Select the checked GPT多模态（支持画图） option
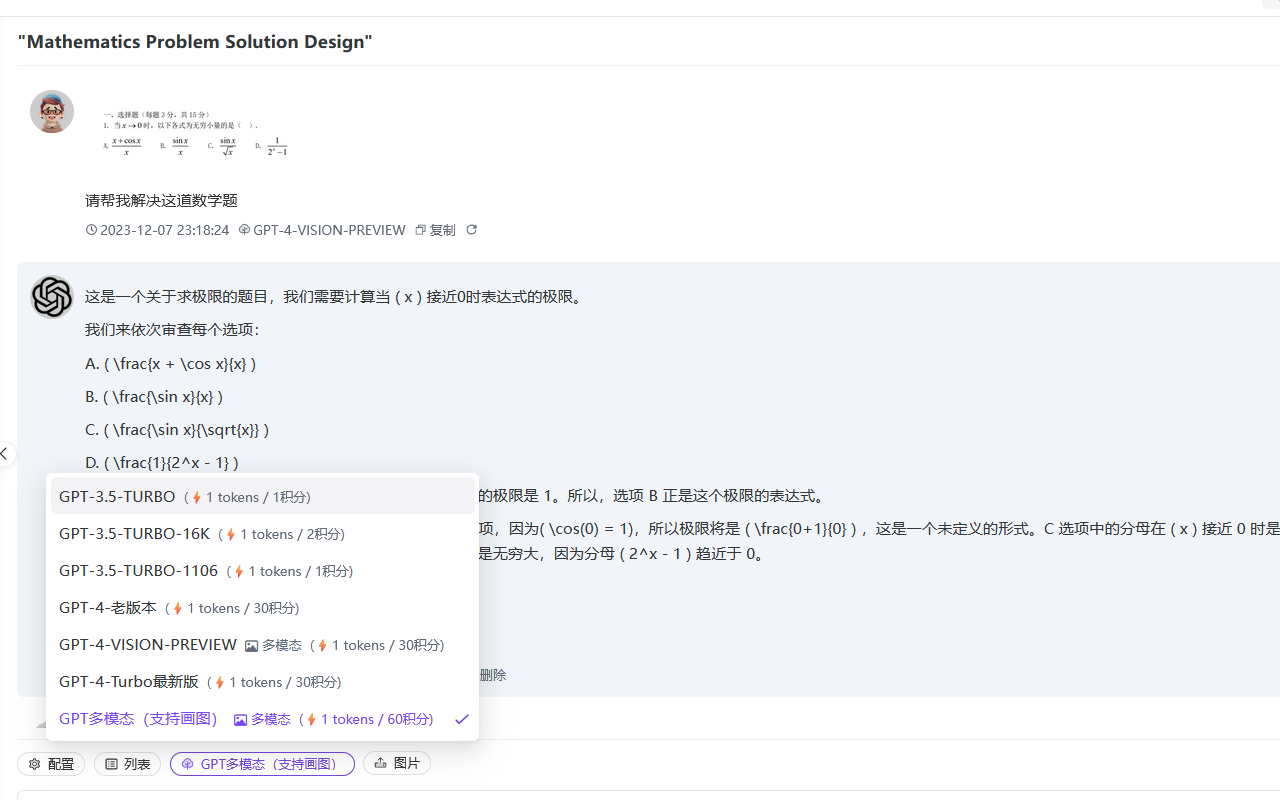 [263, 719]
